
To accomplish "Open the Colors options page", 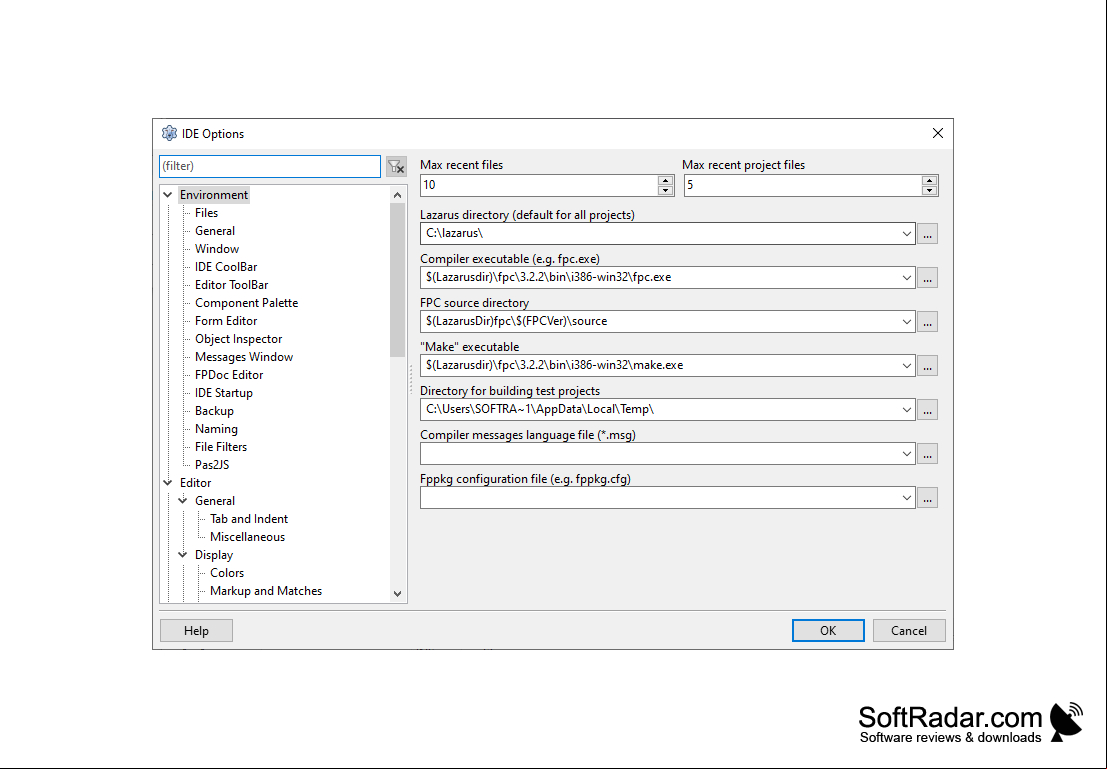I will (x=227, y=573).
